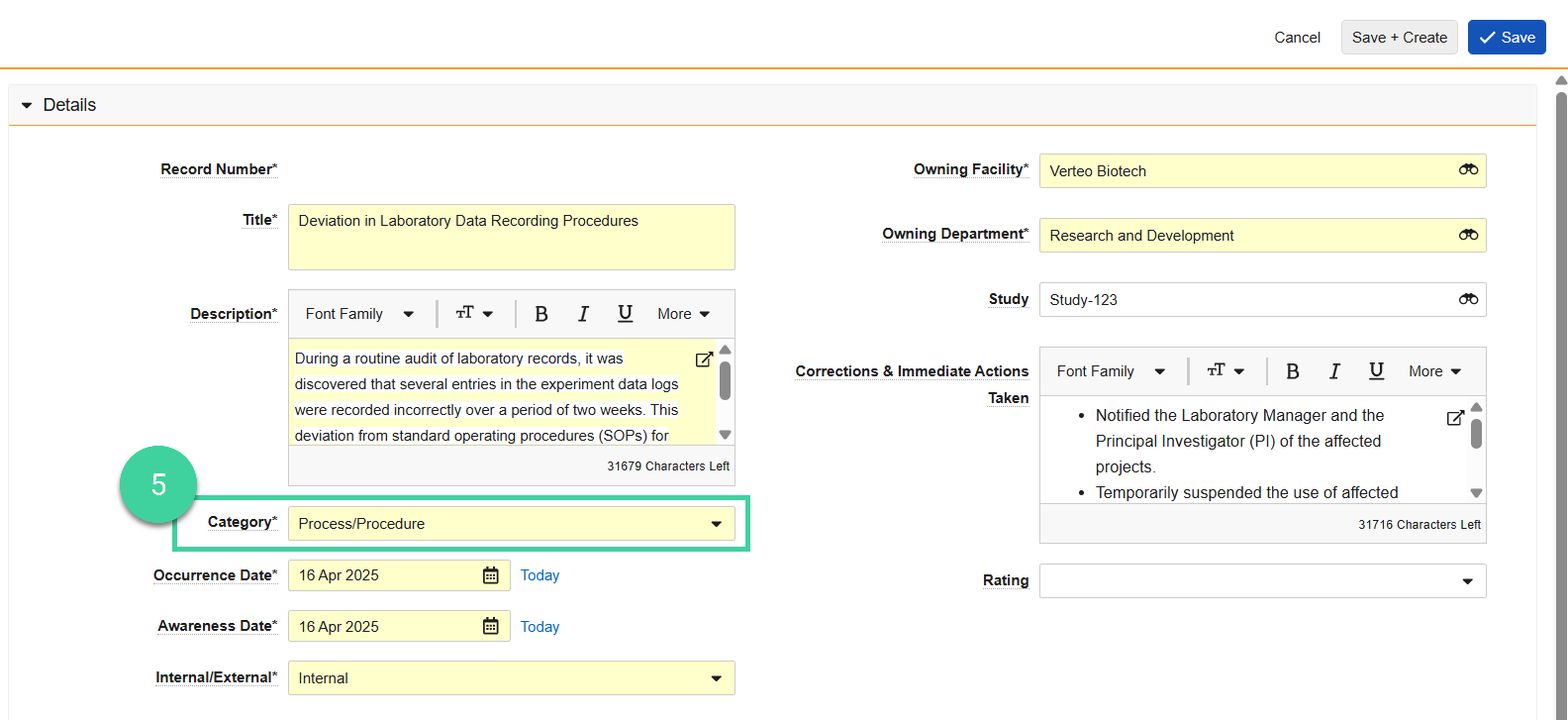Click Save + Create button
The height and width of the screenshot is (720, 1568).
coord(1399,38)
